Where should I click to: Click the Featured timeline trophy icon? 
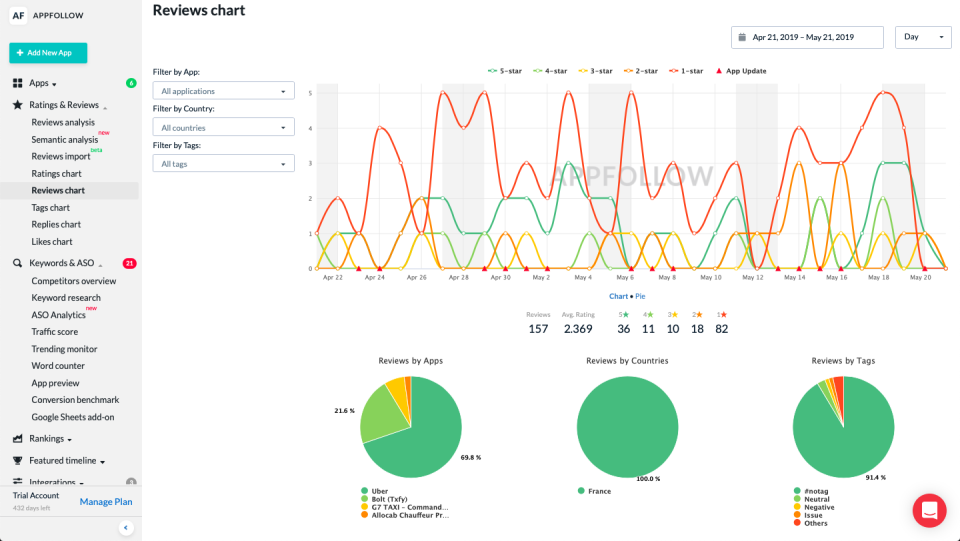18,461
